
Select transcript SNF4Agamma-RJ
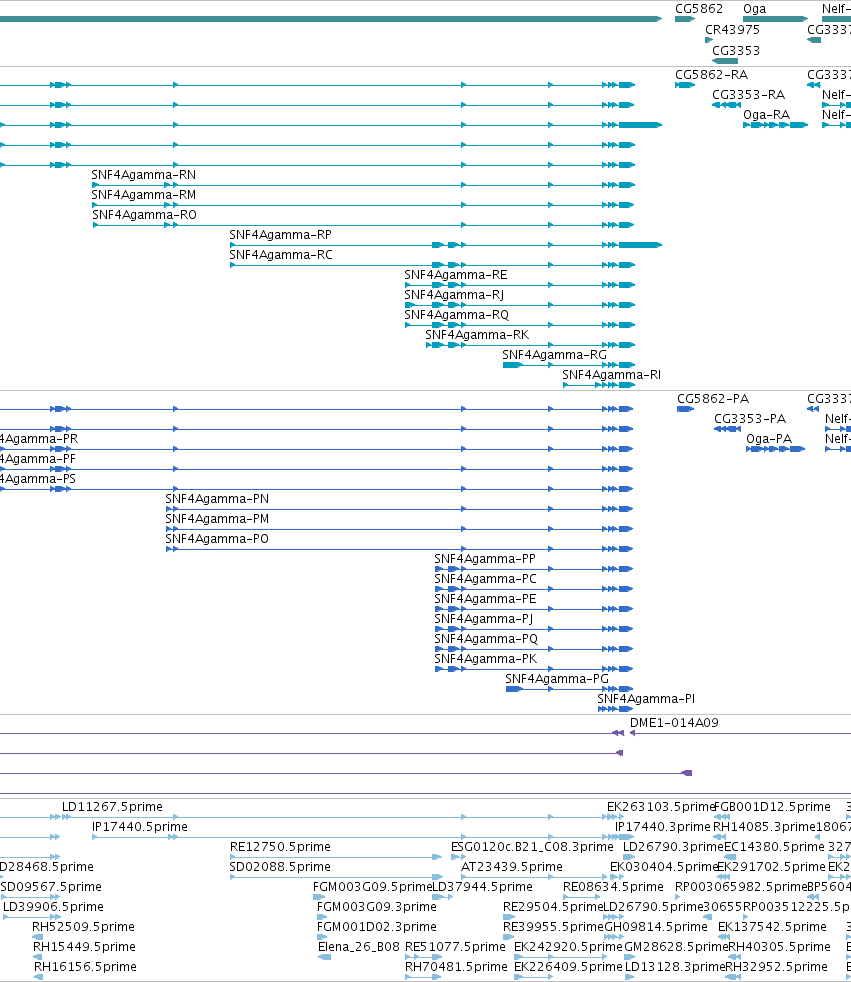pos(454,295)
